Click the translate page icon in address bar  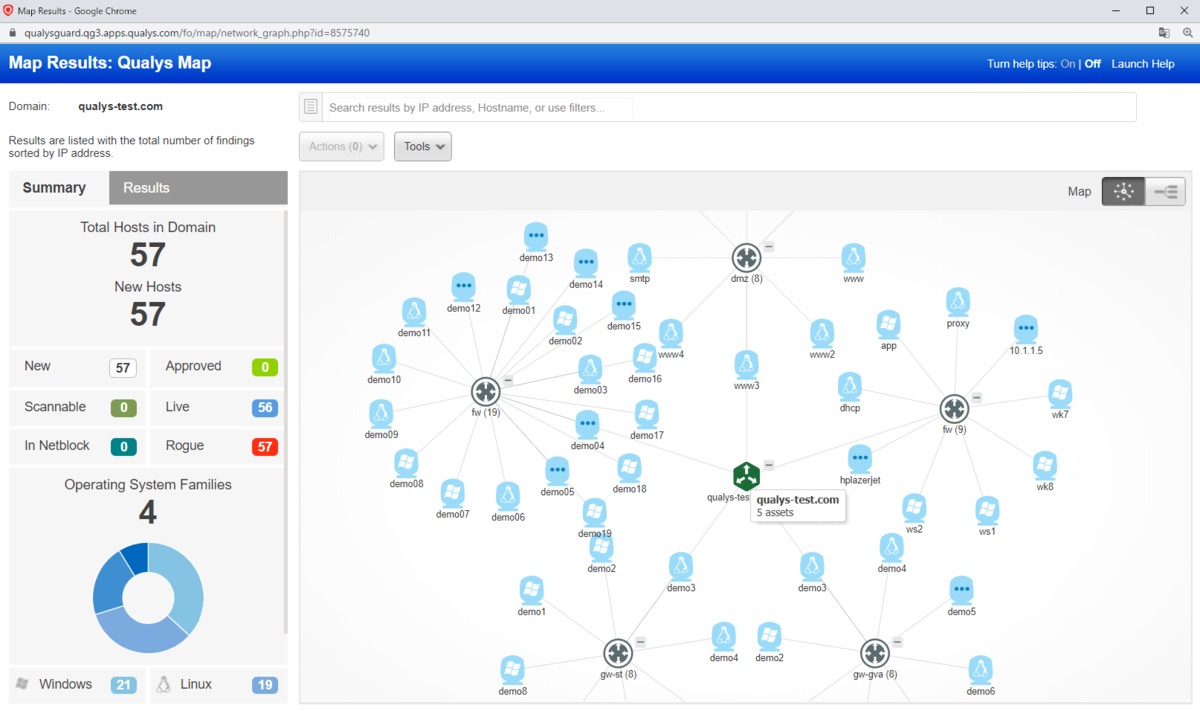coord(1165,32)
